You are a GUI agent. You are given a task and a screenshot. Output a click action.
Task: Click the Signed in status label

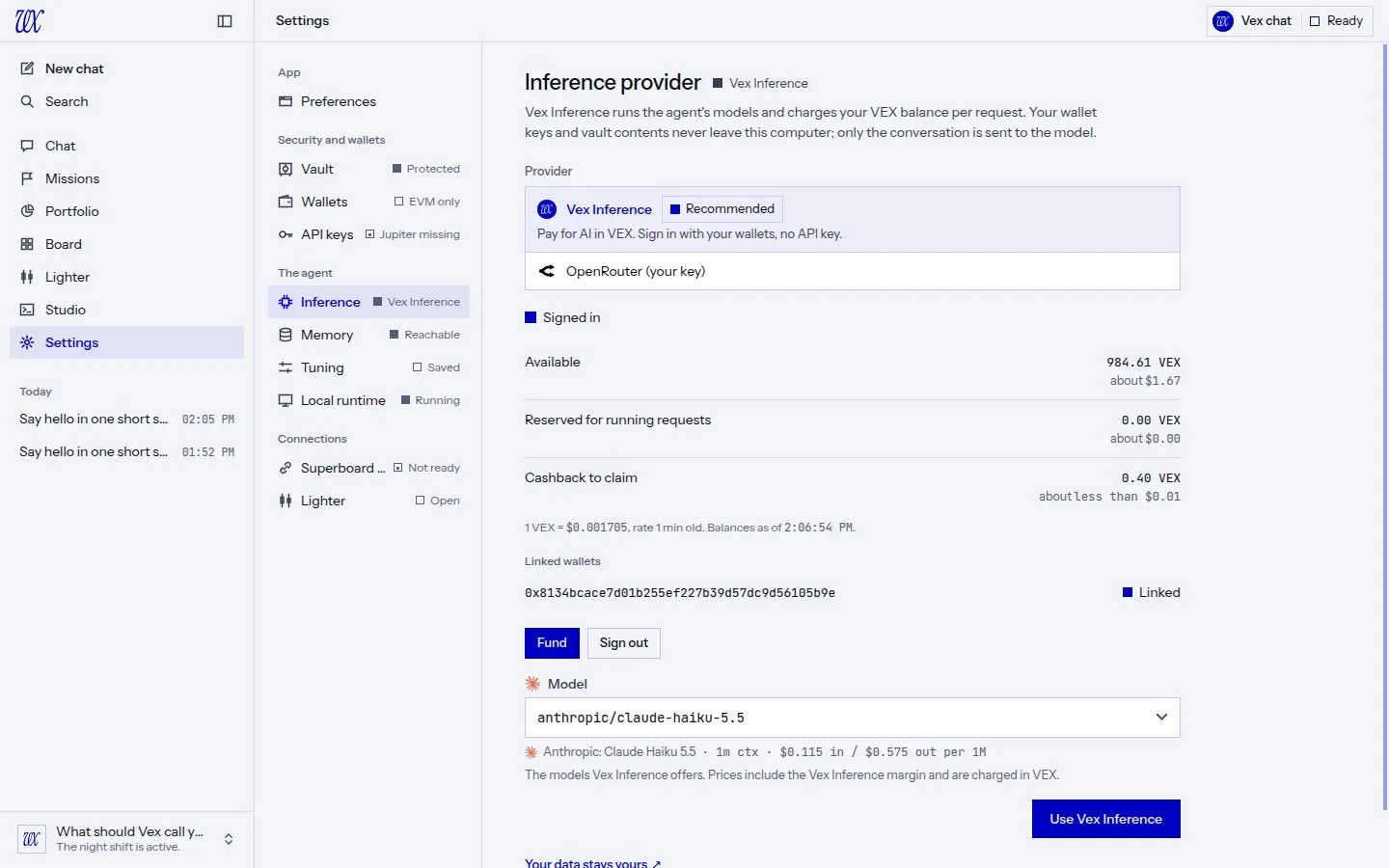click(562, 318)
